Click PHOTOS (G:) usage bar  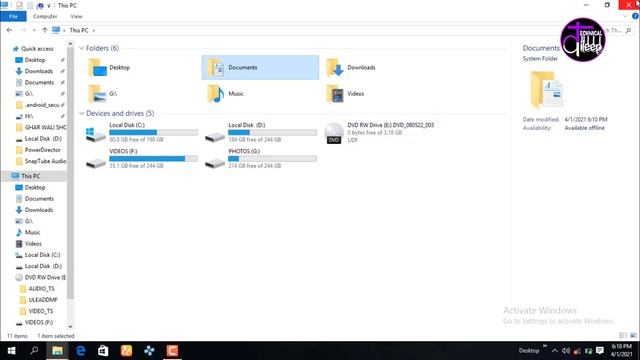tap(272, 158)
